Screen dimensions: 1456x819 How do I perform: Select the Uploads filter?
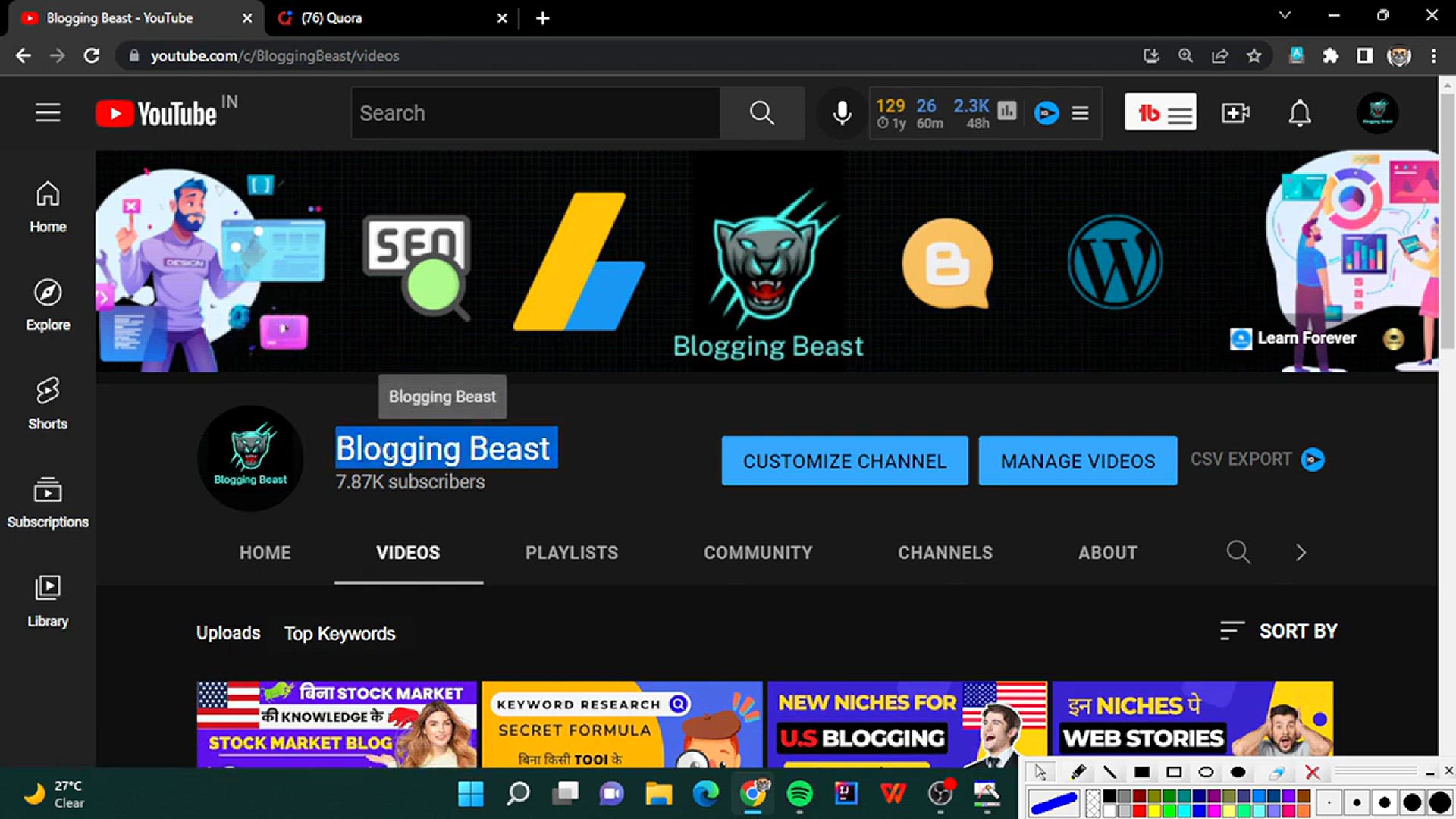click(228, 632)
